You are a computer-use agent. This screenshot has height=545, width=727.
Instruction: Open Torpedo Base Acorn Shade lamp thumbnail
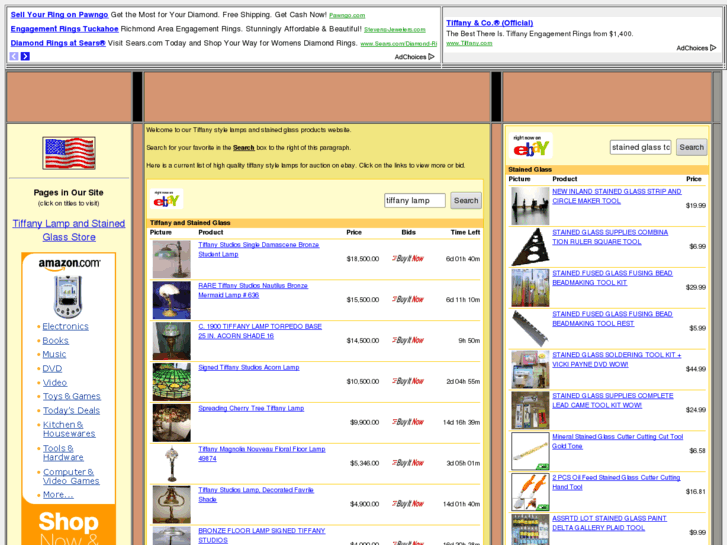pyautogui.click(x=172, y=341)
